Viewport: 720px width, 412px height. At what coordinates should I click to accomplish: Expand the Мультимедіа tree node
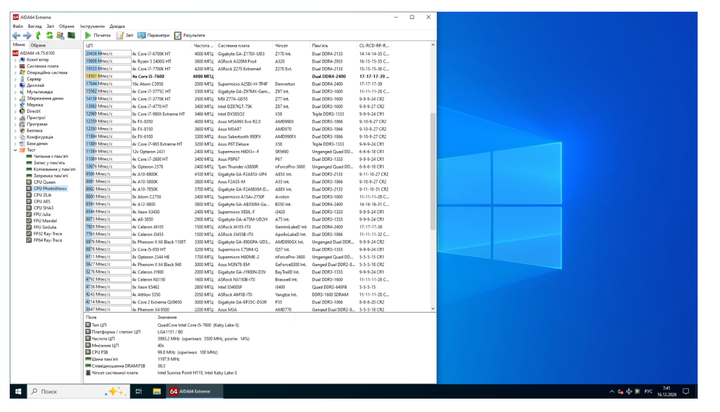(x=15, y=92)
